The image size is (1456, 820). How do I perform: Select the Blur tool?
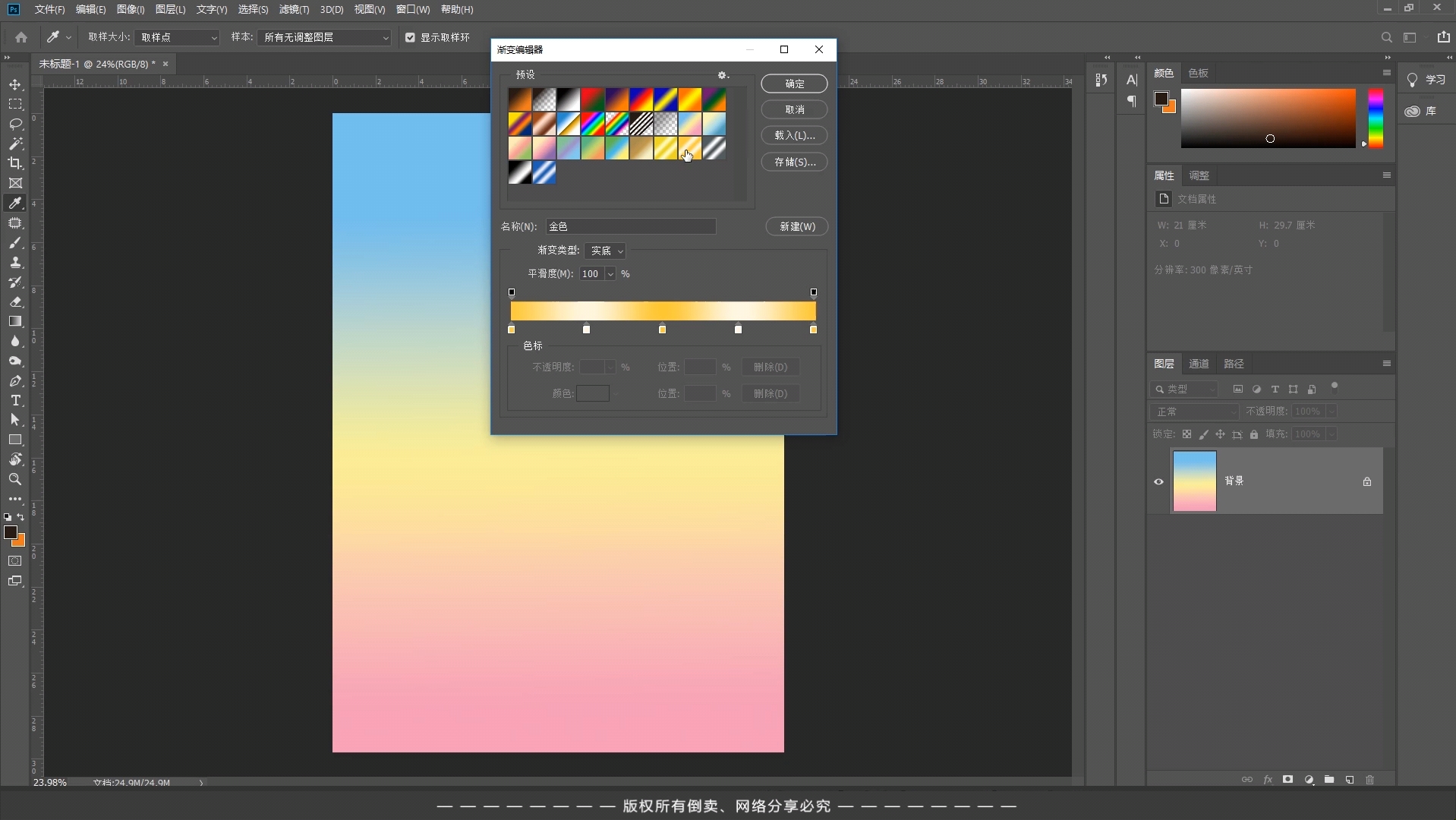tap(15, 341)
